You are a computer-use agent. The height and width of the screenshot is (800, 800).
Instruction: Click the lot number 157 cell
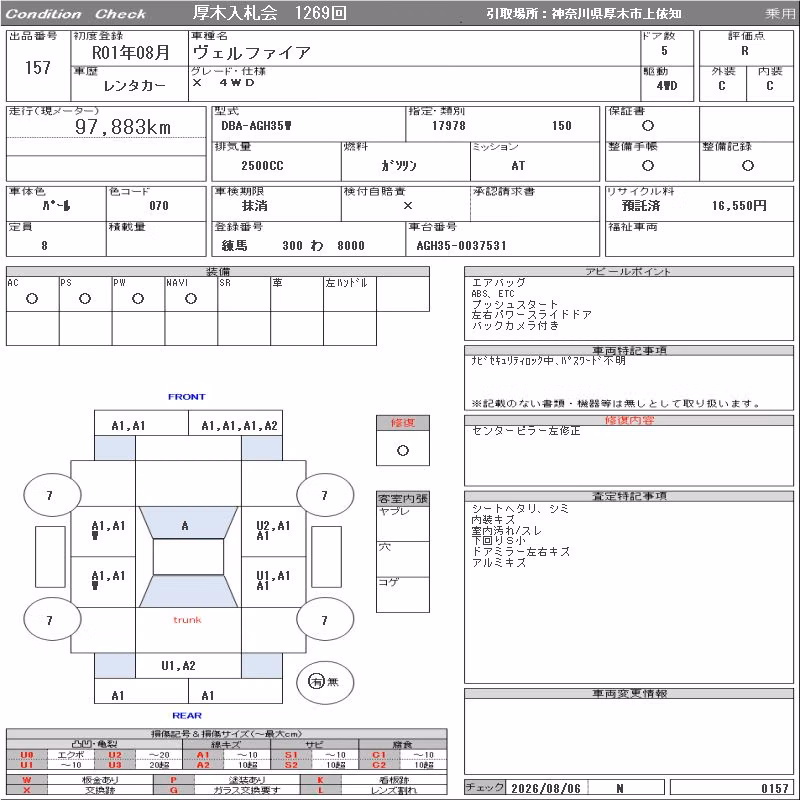click(38, 67)
